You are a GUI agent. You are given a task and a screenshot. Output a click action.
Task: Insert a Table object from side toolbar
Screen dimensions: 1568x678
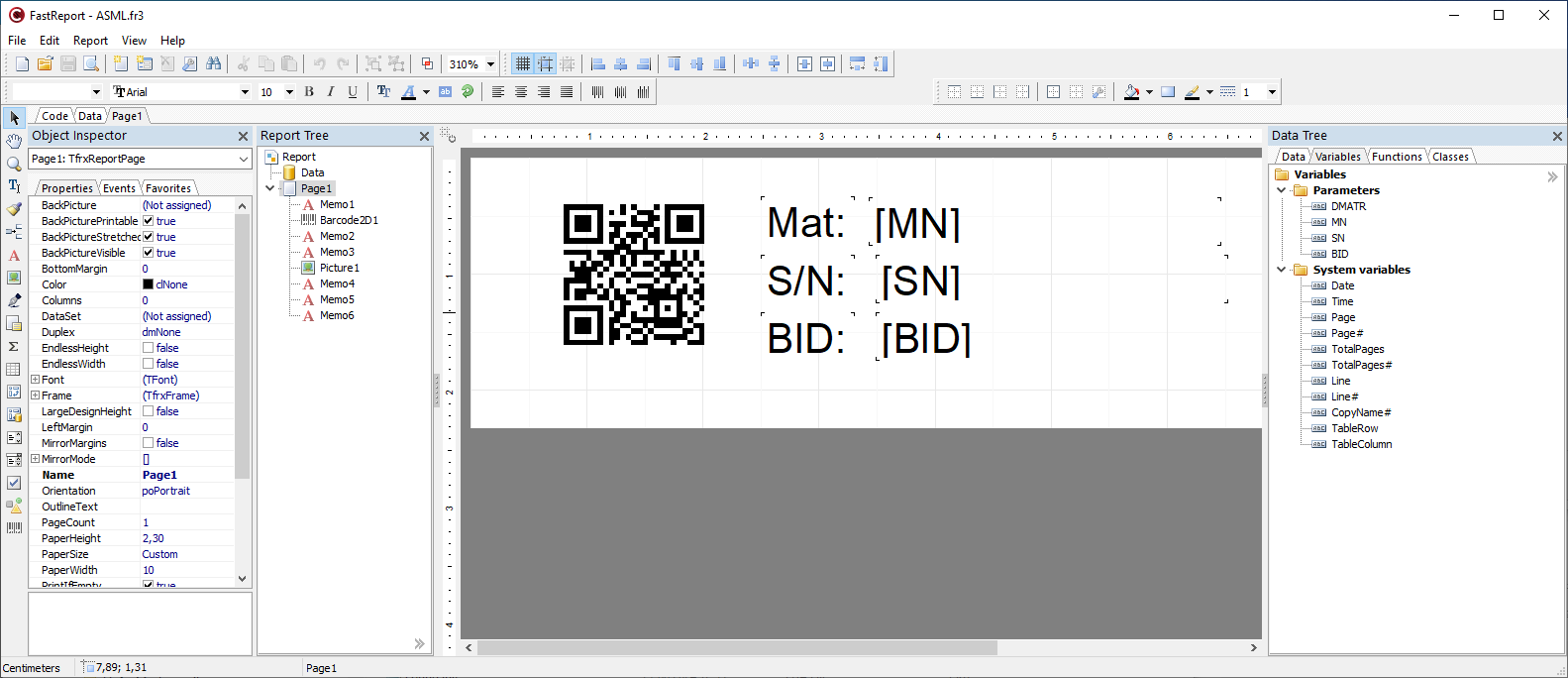pyautogui.click(x=14, y=369)
